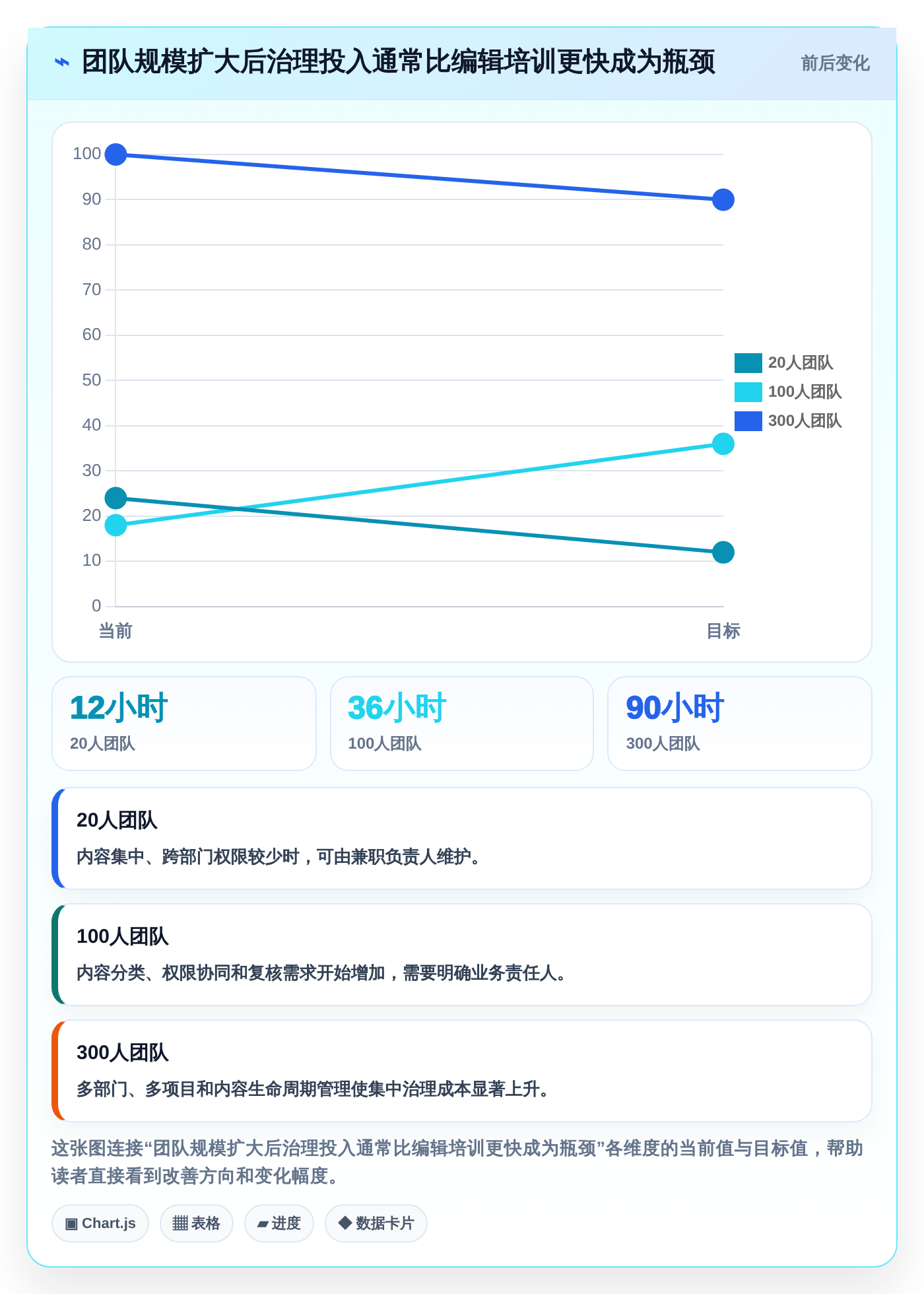
Task: Open the 36小时 data card
Action: pos(462,724)
